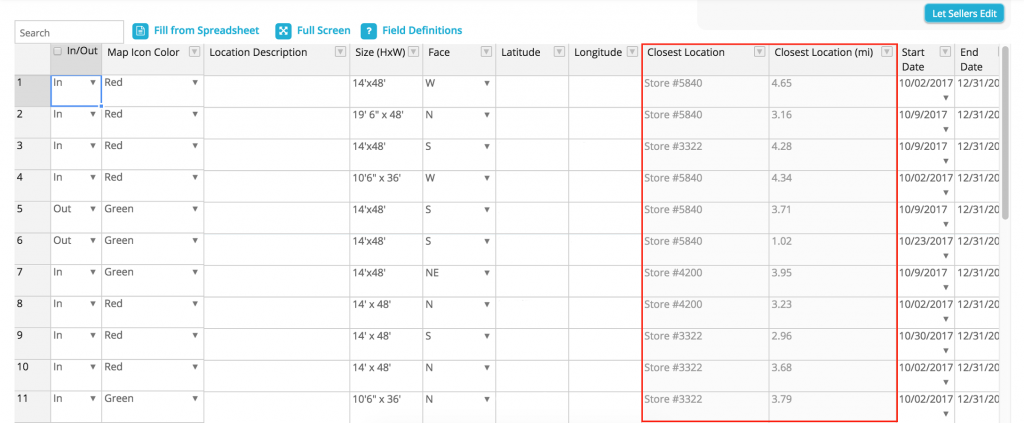Toggle the In/Out header checkbox

58,52
